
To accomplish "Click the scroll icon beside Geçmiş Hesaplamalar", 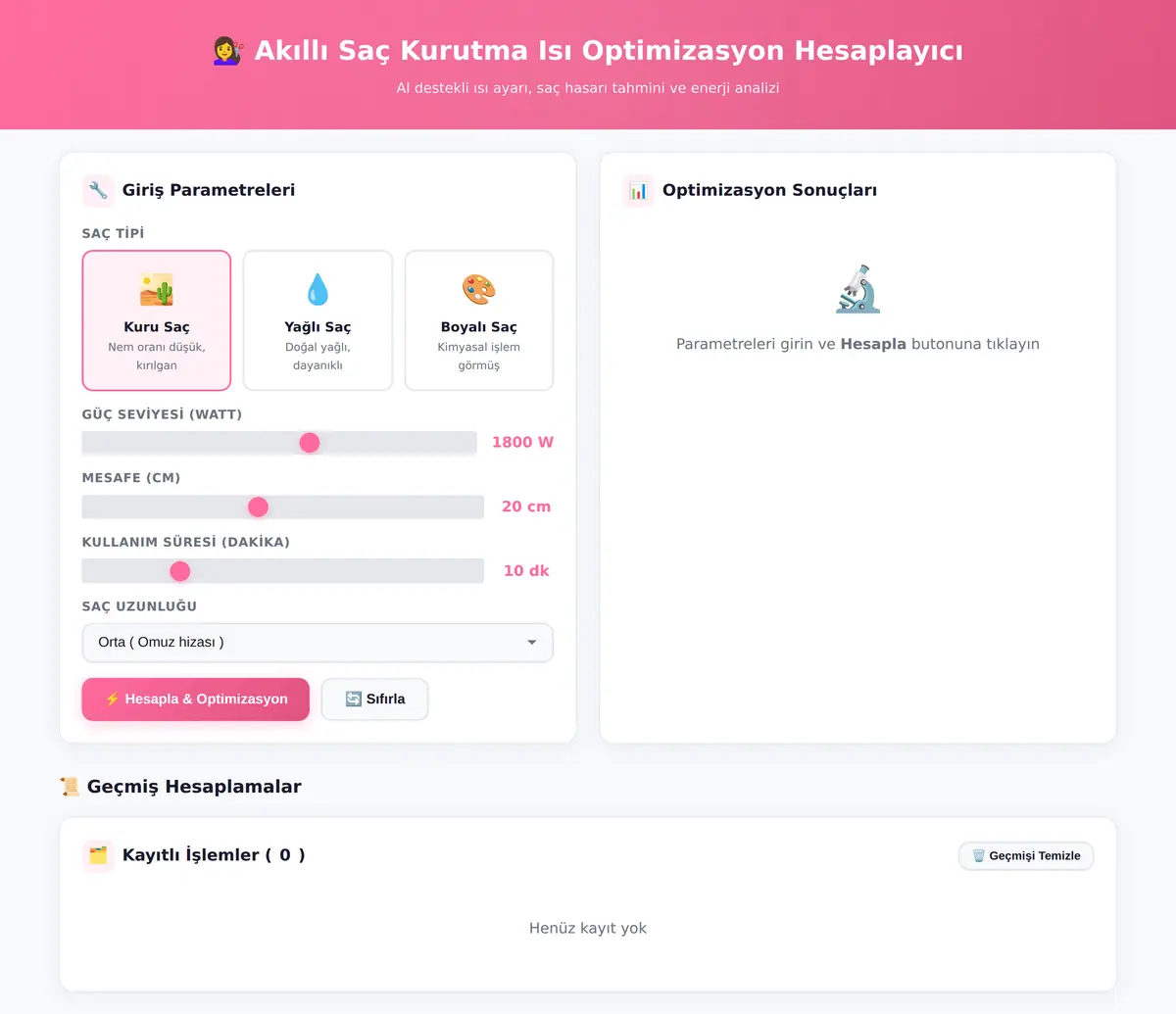I will click(70, 787).
